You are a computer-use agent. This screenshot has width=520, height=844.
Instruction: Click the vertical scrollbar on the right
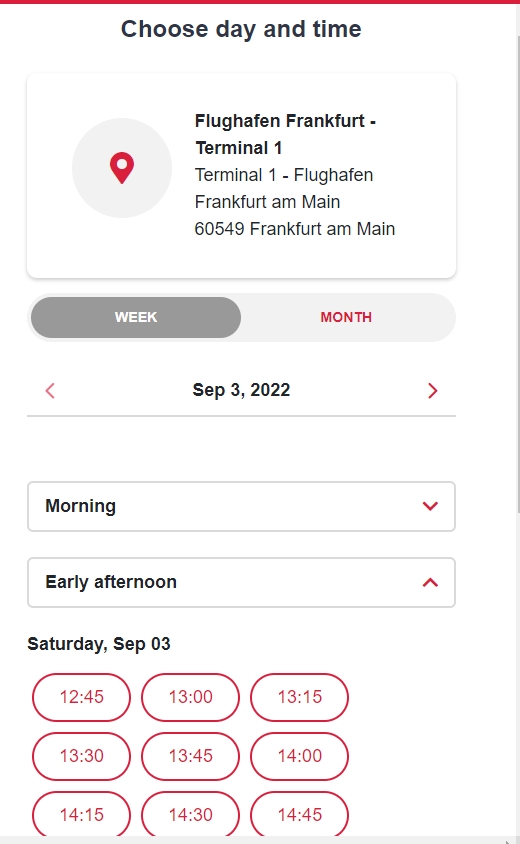pyautogui.click(x=518, y=275)
